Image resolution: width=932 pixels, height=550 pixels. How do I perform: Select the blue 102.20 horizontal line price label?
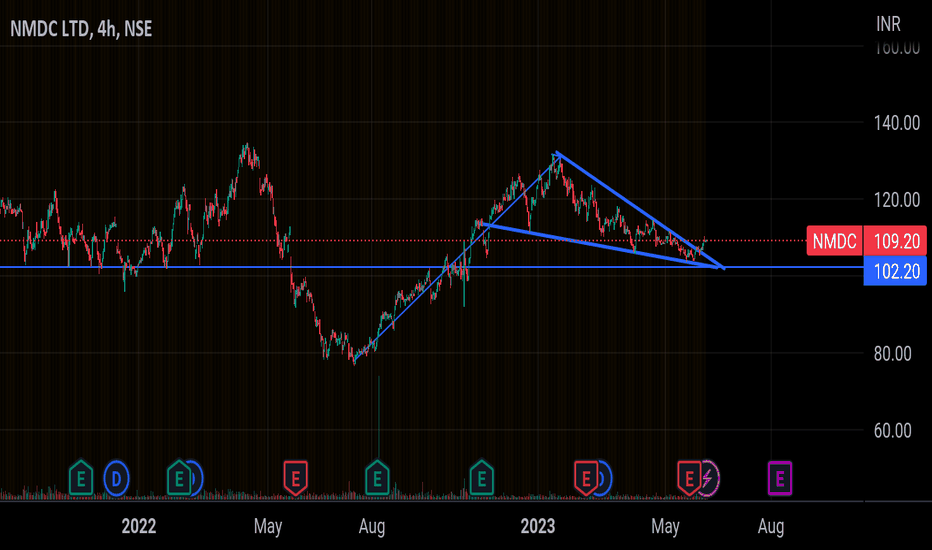[x=895, y=271]
